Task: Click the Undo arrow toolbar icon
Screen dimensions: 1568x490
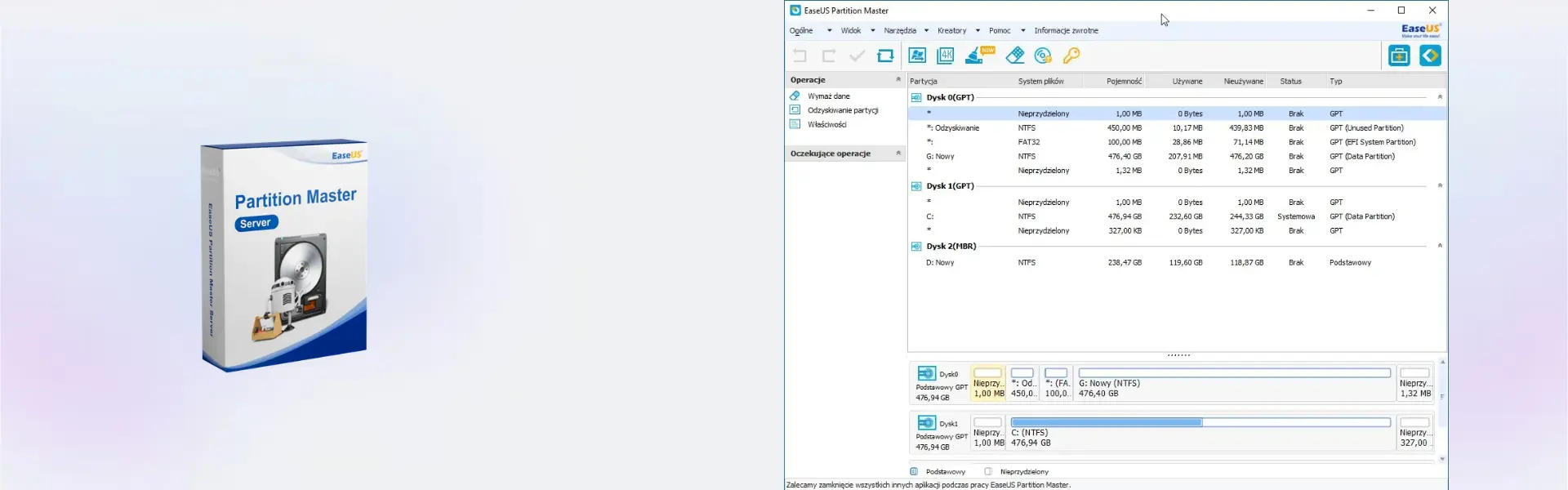Action: point(800,56)
